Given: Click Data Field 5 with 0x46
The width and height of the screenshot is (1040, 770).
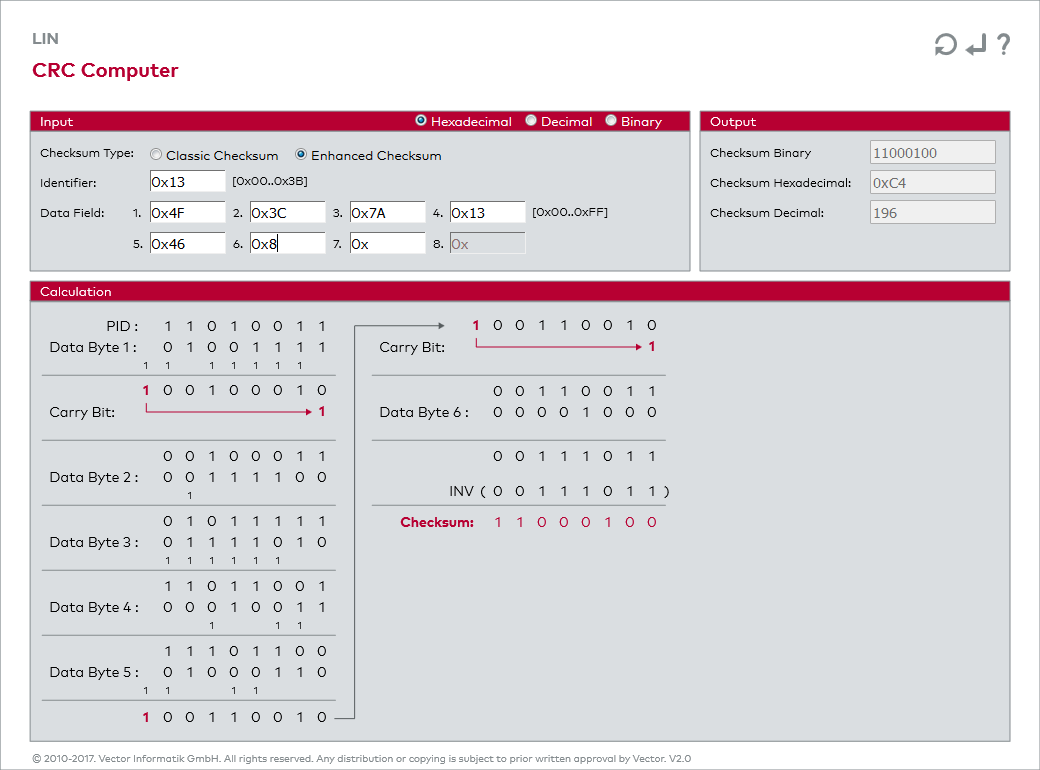Looking at the screenshot, I should [187, 244].
